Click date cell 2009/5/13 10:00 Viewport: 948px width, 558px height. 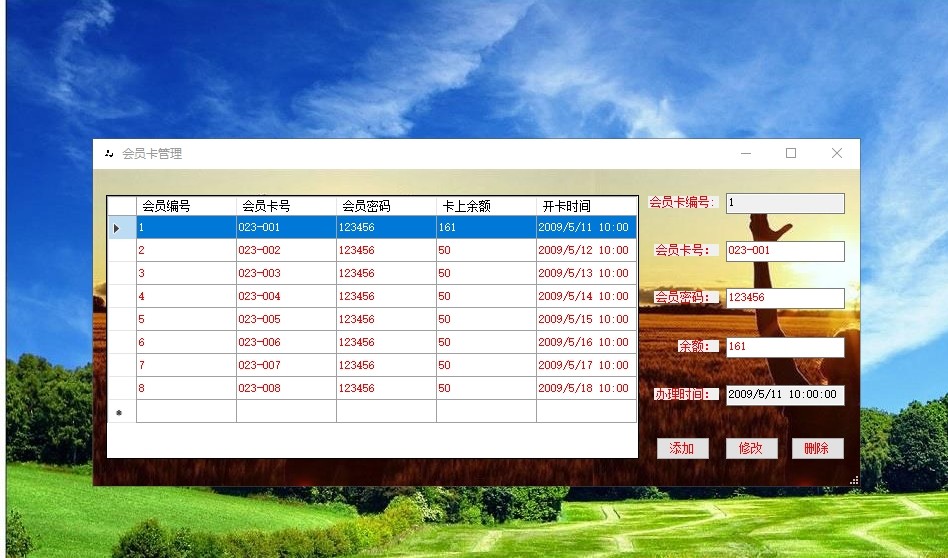[x=586, y=273]
